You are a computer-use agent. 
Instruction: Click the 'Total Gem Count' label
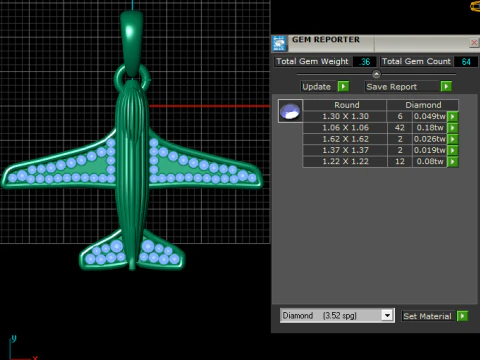[416, 62]
